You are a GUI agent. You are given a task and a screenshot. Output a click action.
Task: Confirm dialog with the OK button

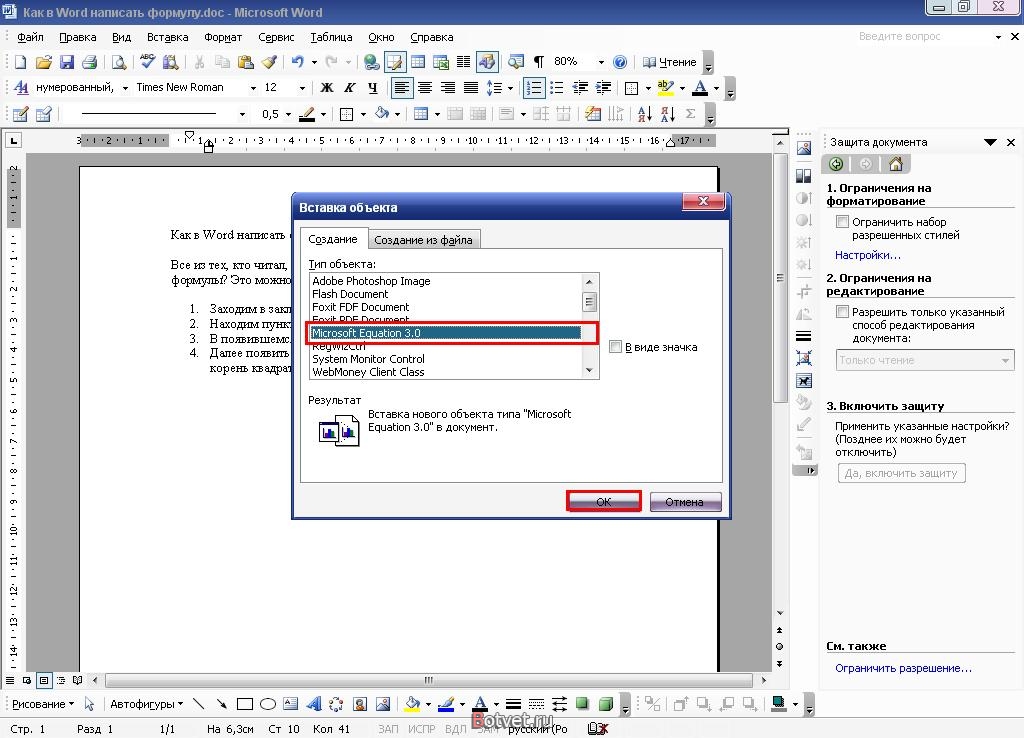603,502
